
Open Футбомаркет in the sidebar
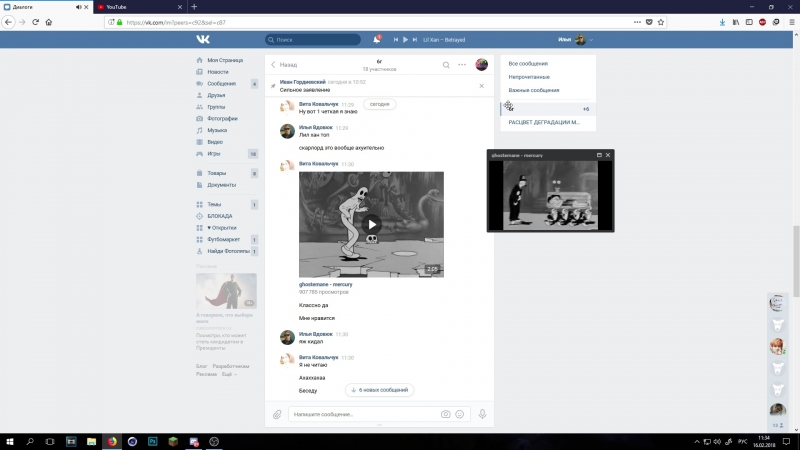223,239
